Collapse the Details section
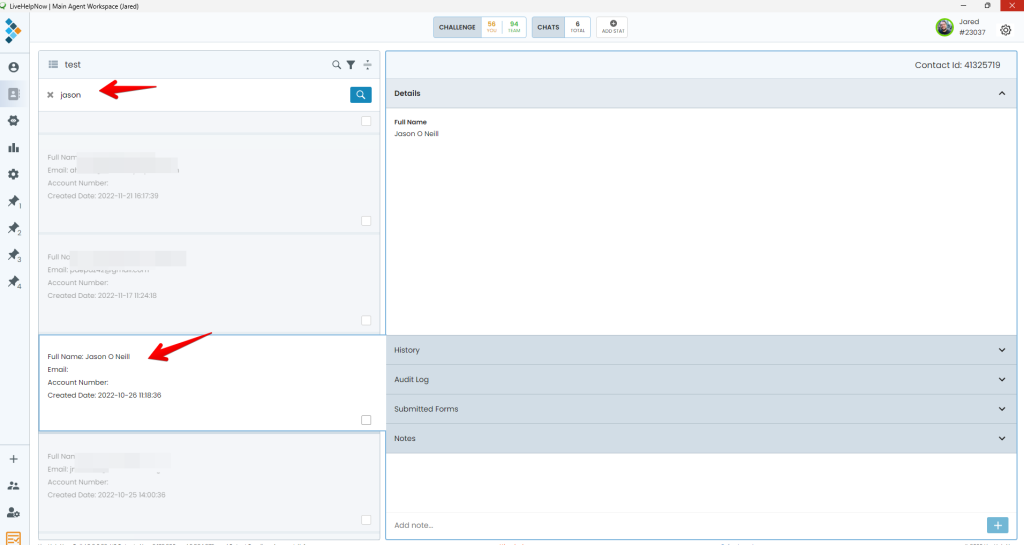The image size is (1024, 545). [x=1001, y=93]
